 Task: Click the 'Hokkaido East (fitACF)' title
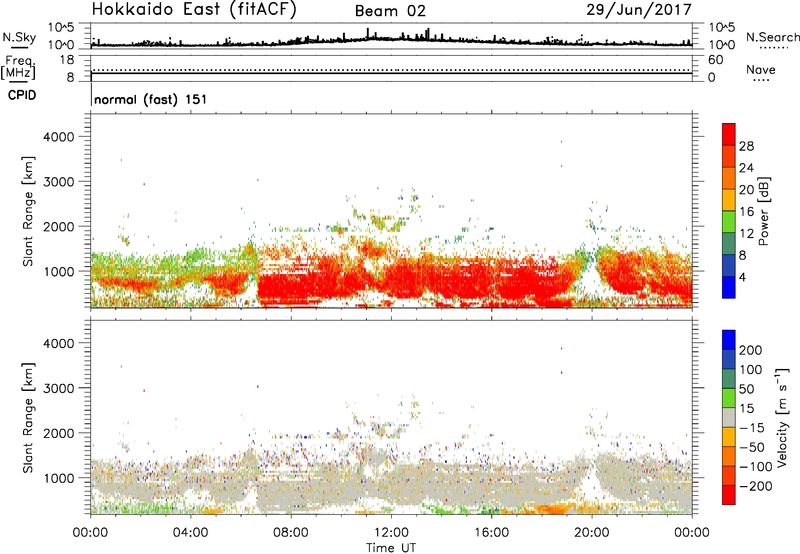tap(194, 10)
